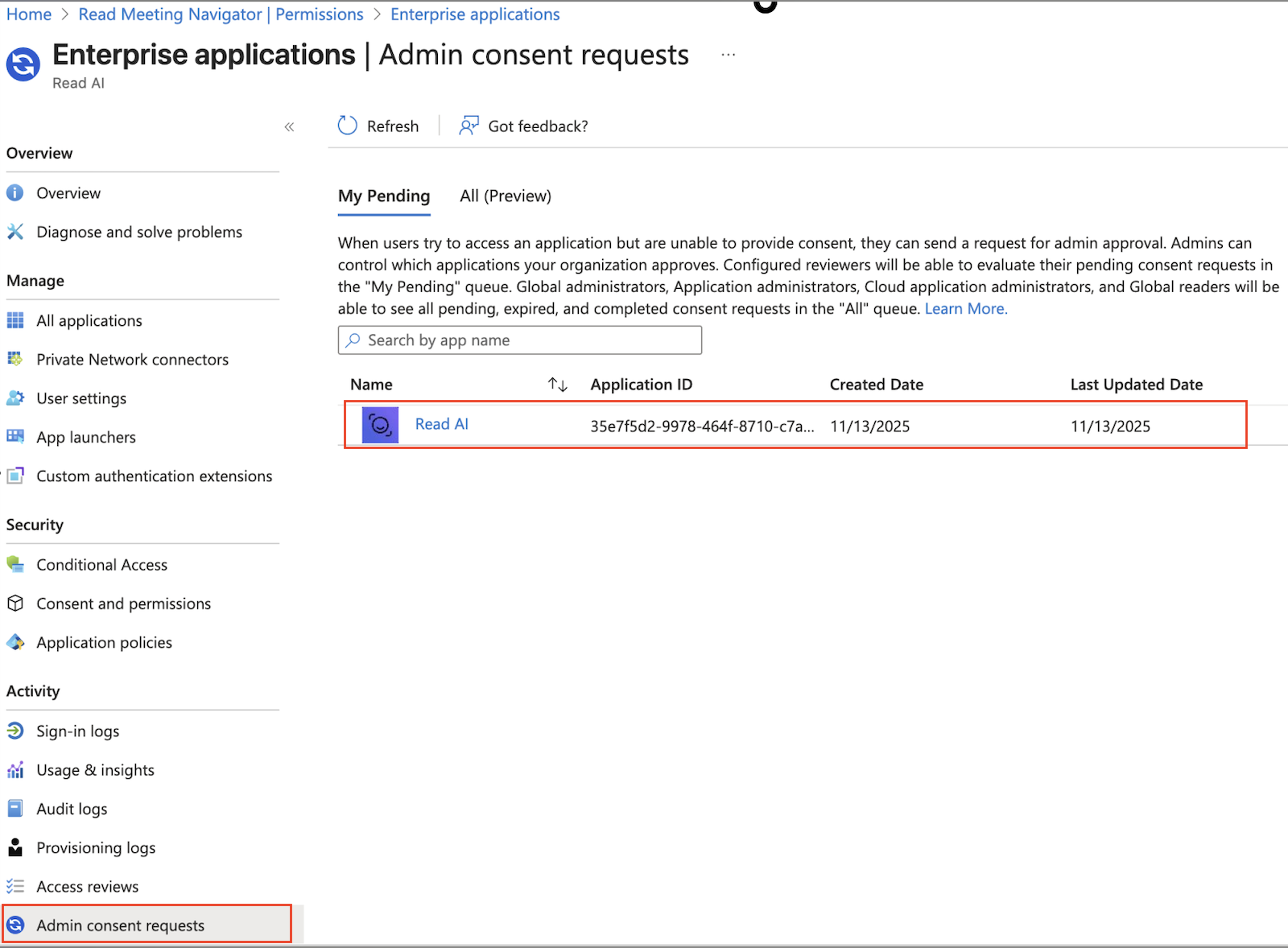Screen dimensions: 1288x948
Task: Open the ellipsis more options menu
Action: 729,55
